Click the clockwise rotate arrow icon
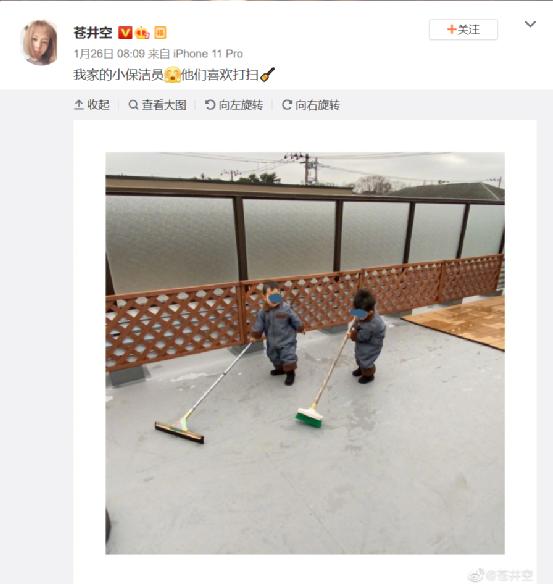This screenshot has width=553, height=584. (287, 105)
